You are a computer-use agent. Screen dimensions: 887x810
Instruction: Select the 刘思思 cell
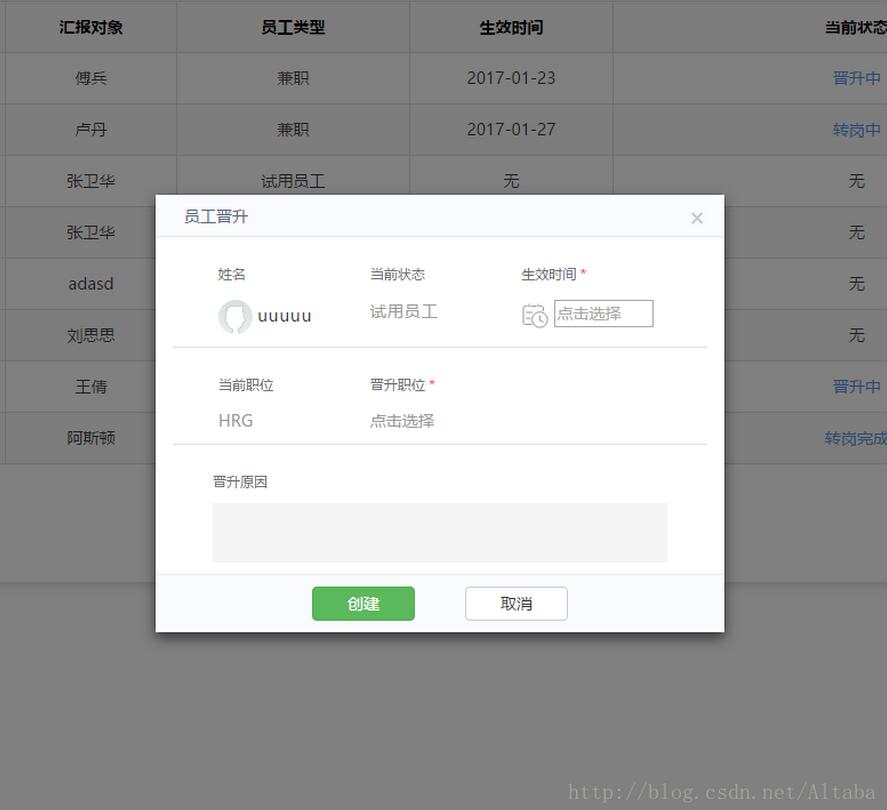(91, 335)
